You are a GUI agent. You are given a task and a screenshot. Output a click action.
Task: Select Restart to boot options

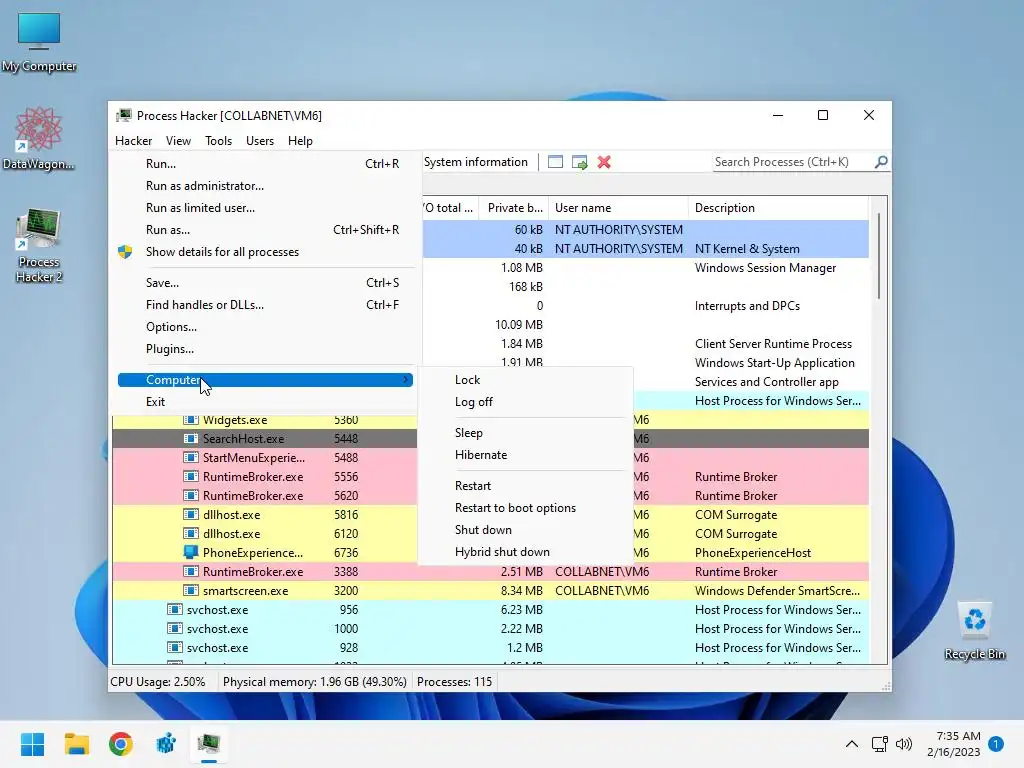click(x=526, y=508)
